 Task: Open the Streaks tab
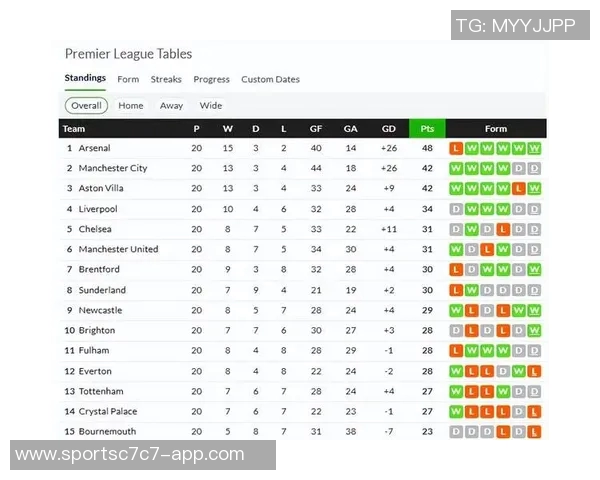coord(166,79)
